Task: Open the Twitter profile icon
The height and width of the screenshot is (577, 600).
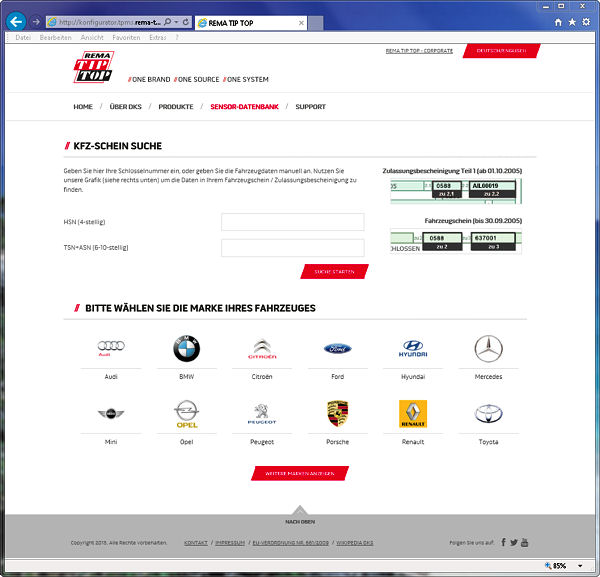Action: [x=514, y=542]
